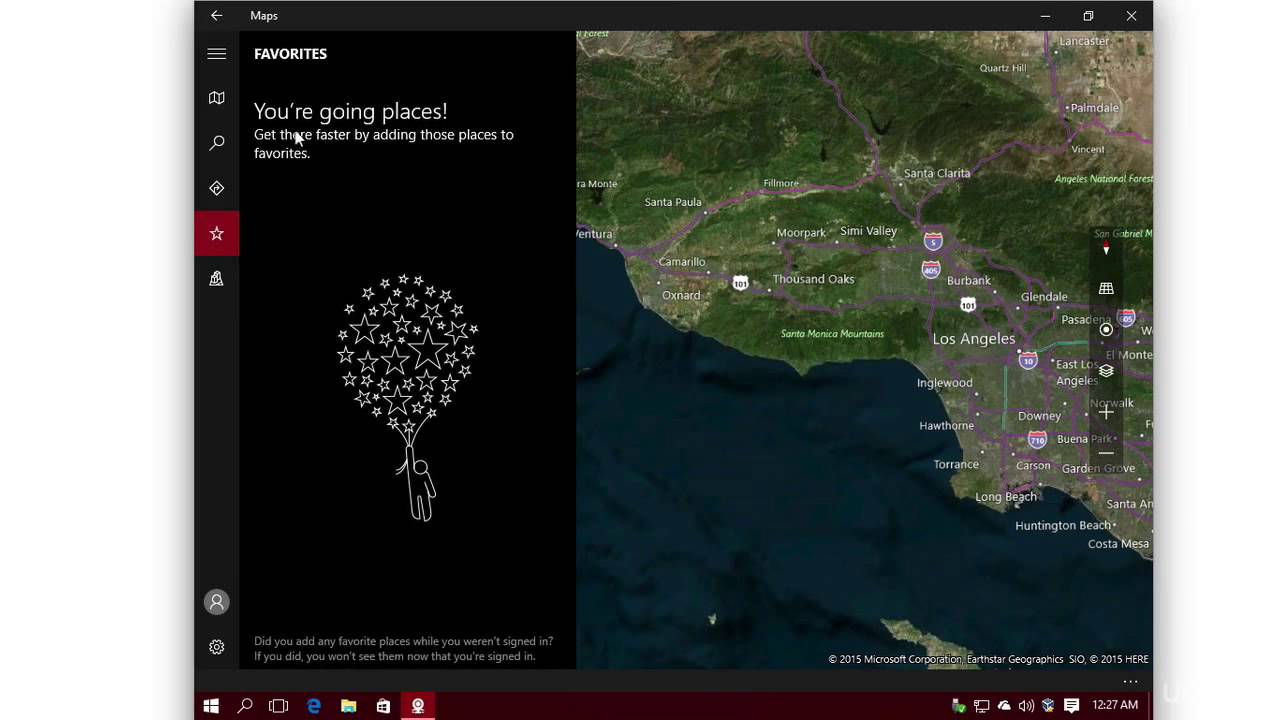Open Maps settings gear

point(216,647)
